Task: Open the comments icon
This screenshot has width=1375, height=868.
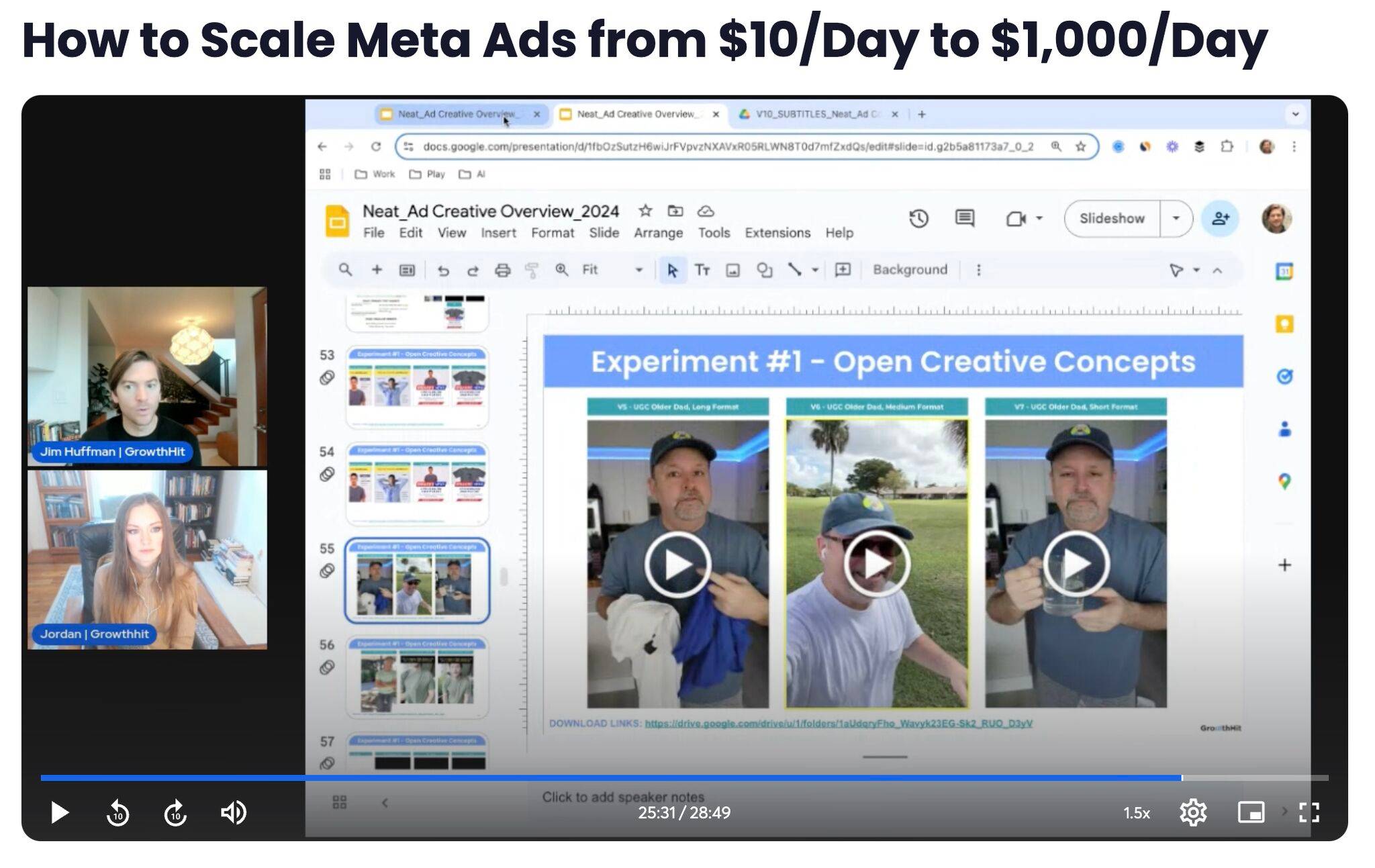Action: coord(965,218)
